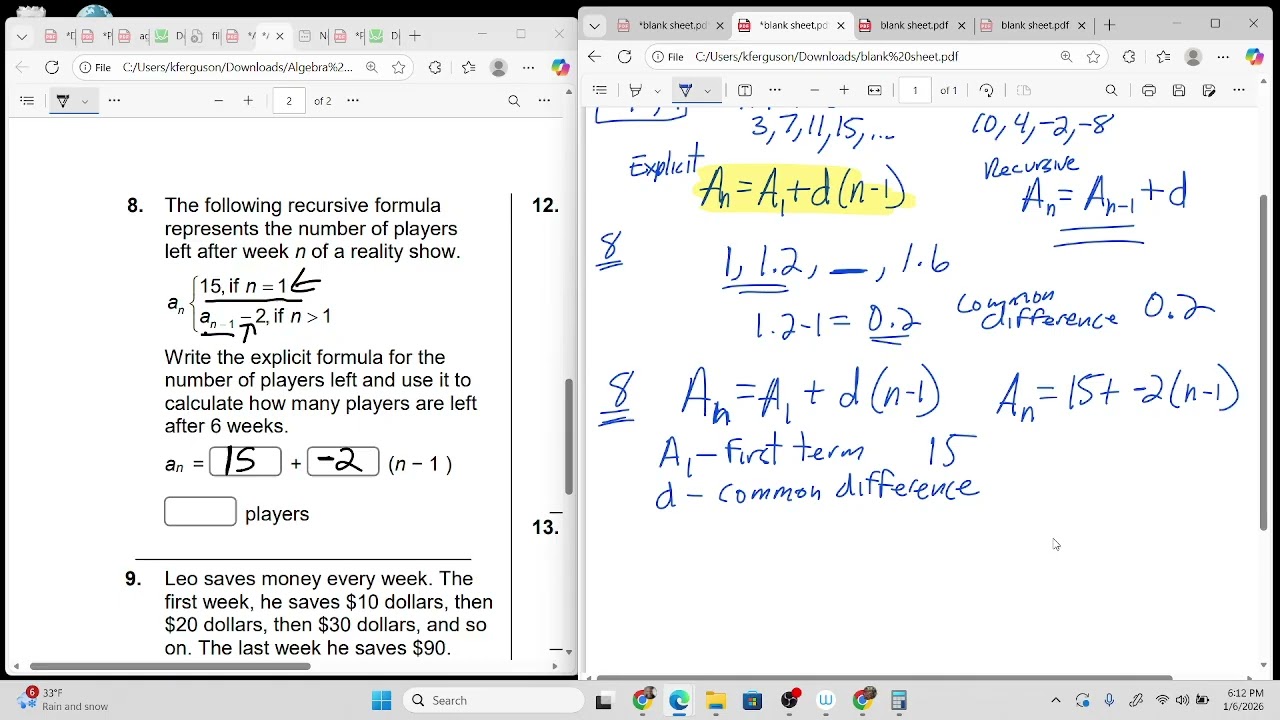The image size is (1280, 720).
Task: Open tab actions chevron in left Algebra window
Action: tap(22, 36)
